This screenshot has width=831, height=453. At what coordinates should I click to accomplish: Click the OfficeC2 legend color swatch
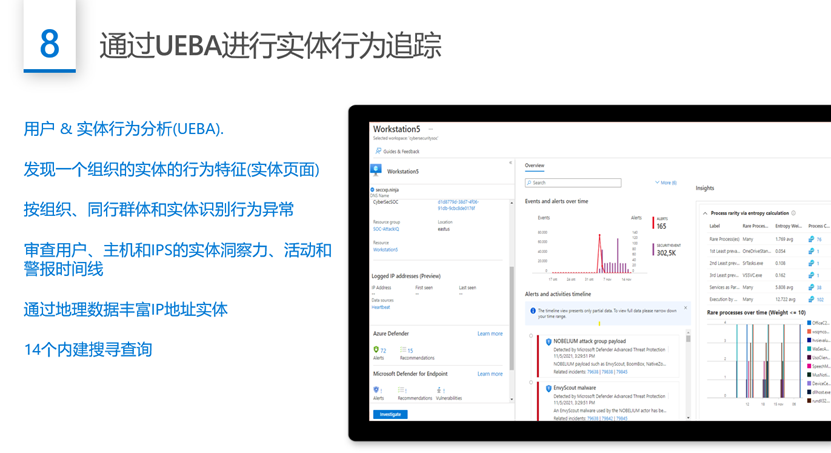pos(809,323)
